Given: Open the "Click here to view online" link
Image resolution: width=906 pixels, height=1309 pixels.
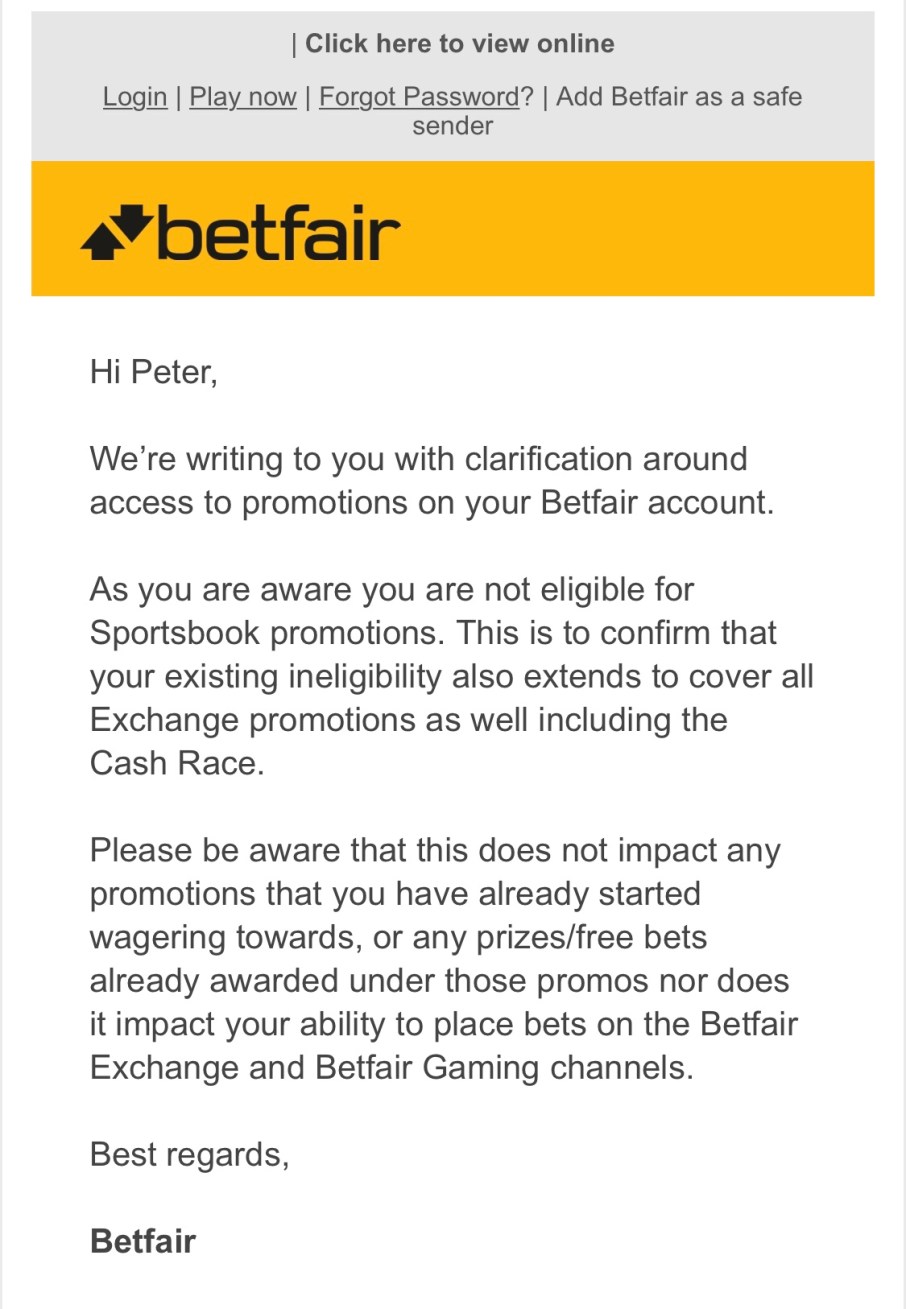Looking at the screenshot, I should (x=459, y=44).
